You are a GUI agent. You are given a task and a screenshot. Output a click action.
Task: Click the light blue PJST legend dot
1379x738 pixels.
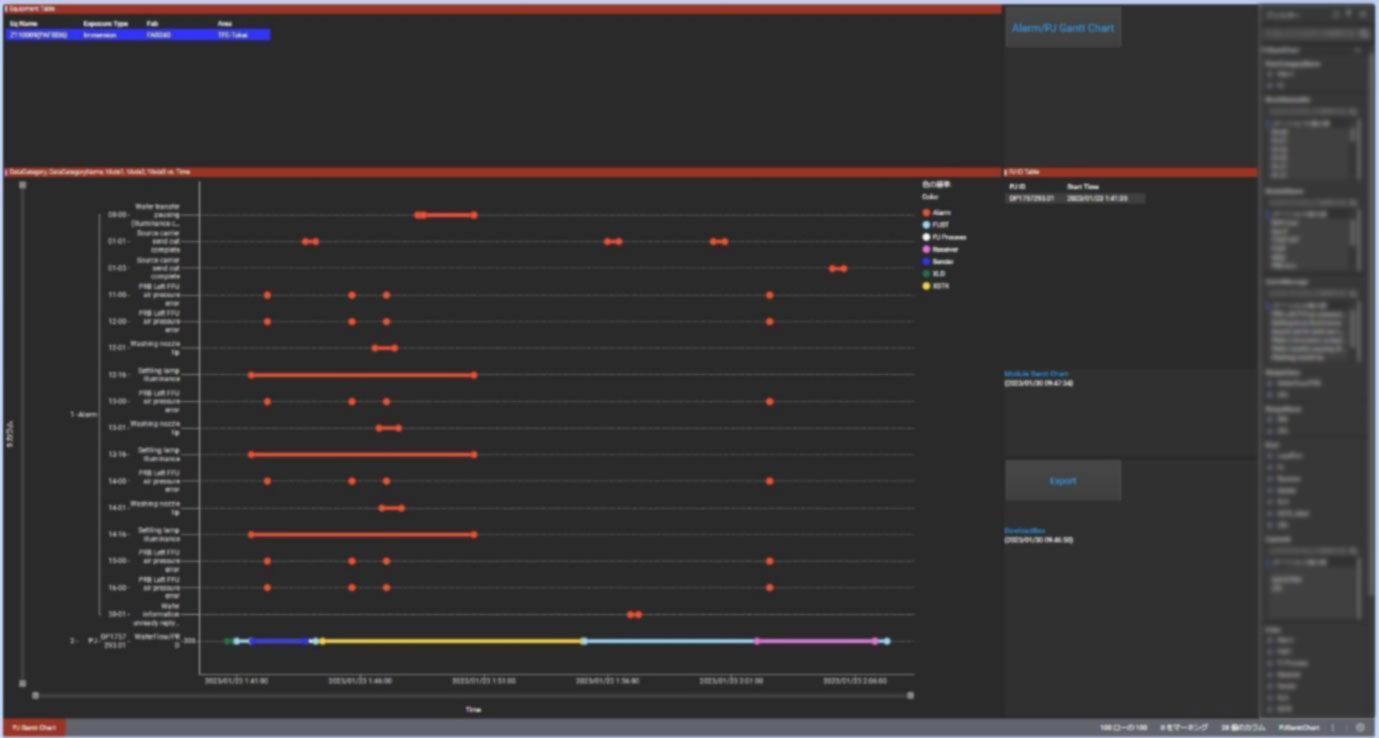coord(926,225)
